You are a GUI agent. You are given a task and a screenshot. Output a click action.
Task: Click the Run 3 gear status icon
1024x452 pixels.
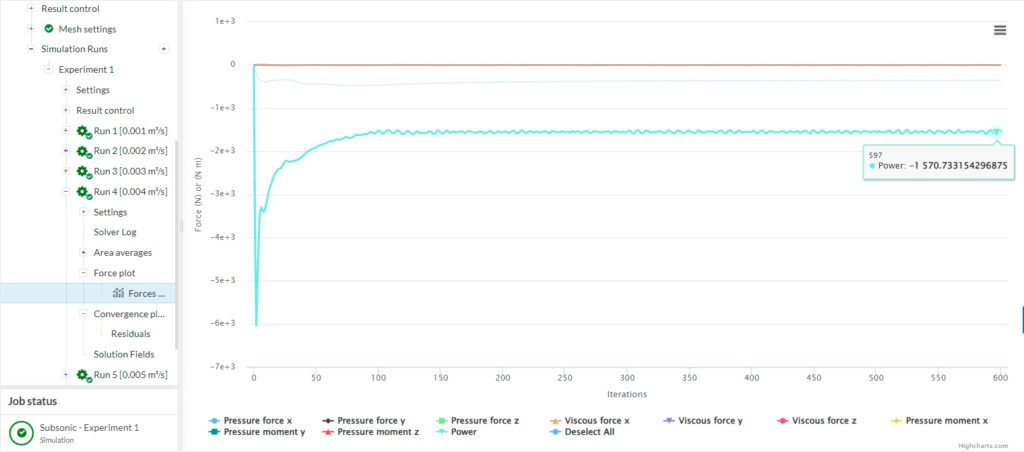84,172
